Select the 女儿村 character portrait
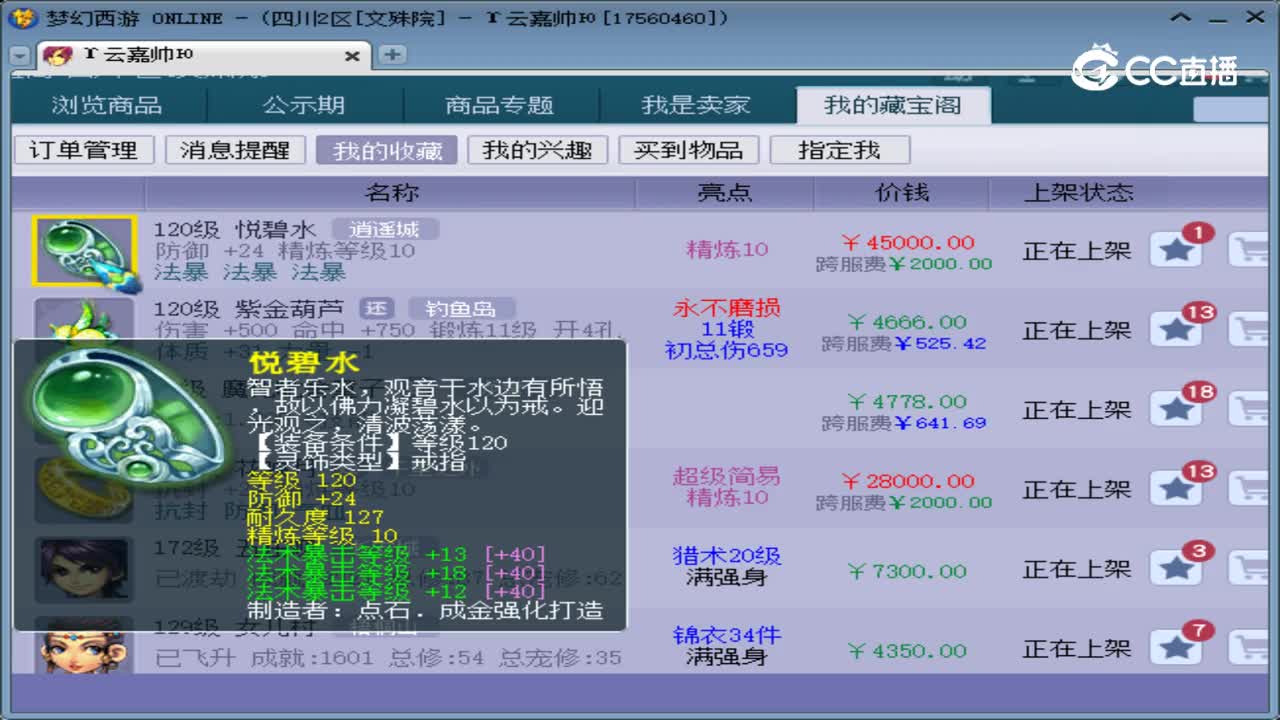1280x720 pixels. [83, 645]
